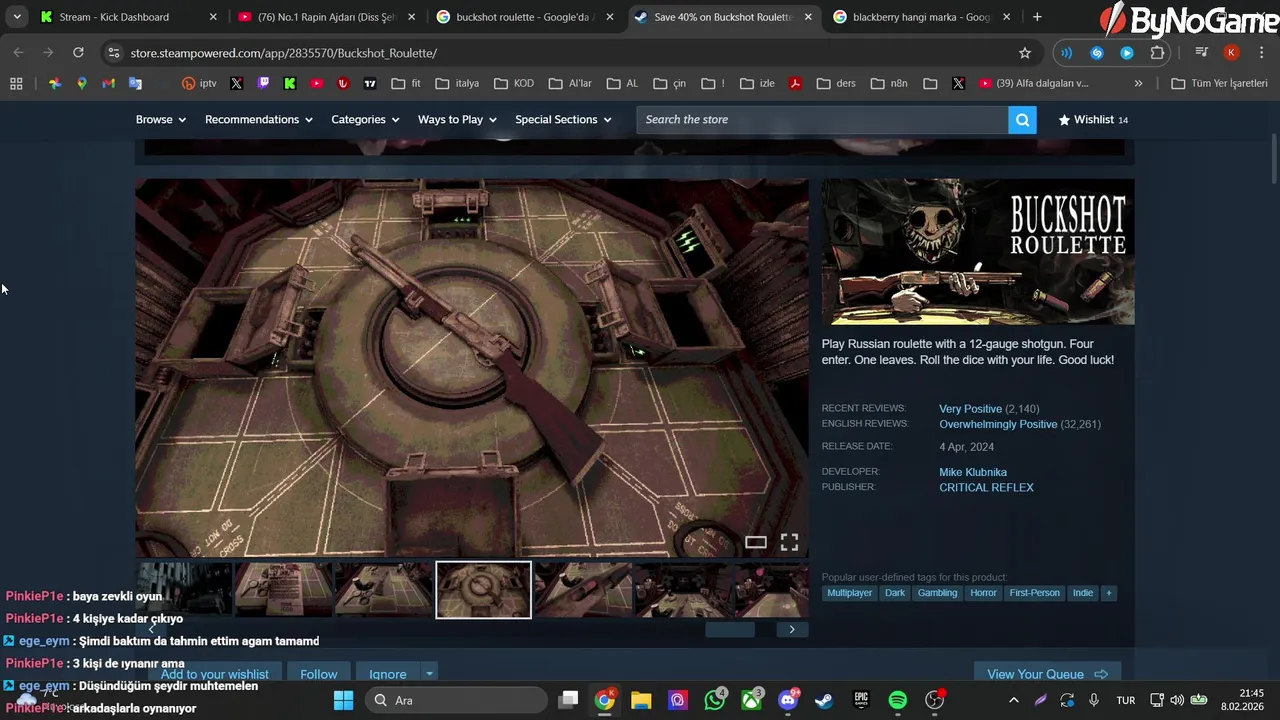Expand more tags with the plus button

[1108, 593]
